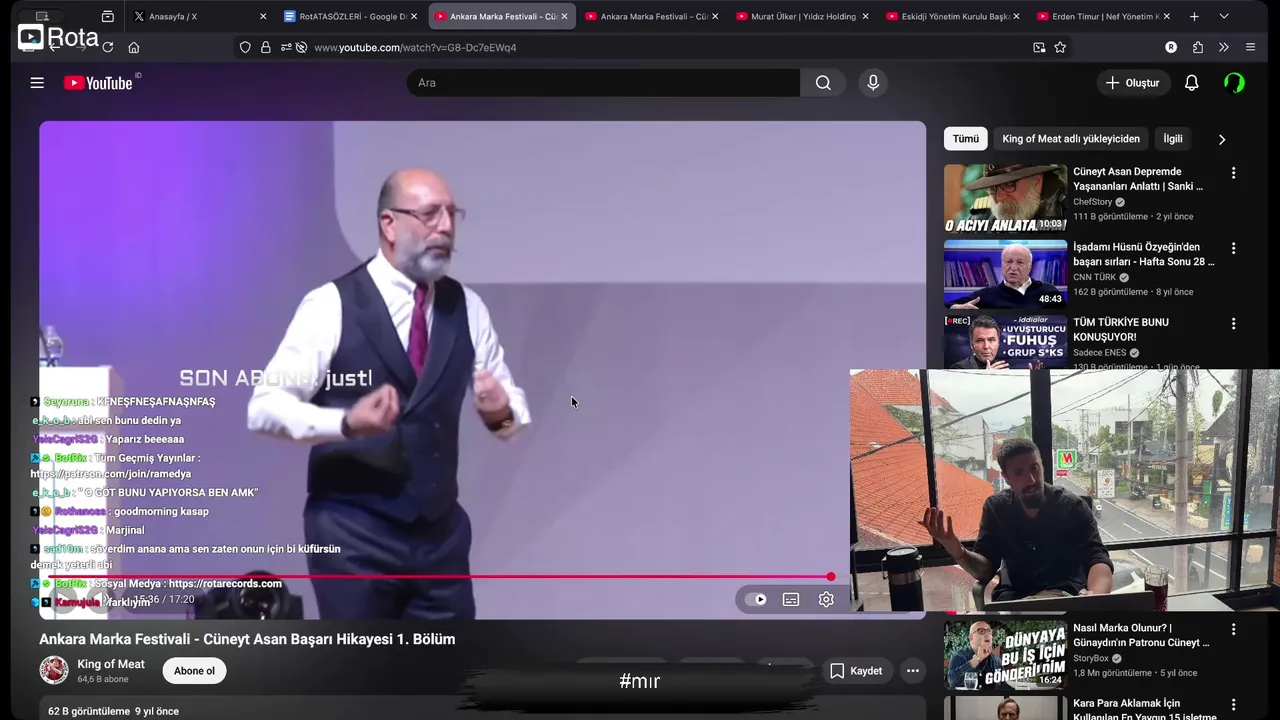Viewport: 1280px width, 720px height.
Task: Switch to Murat Ülker Yıldız Holding tab
Action: 802,16
